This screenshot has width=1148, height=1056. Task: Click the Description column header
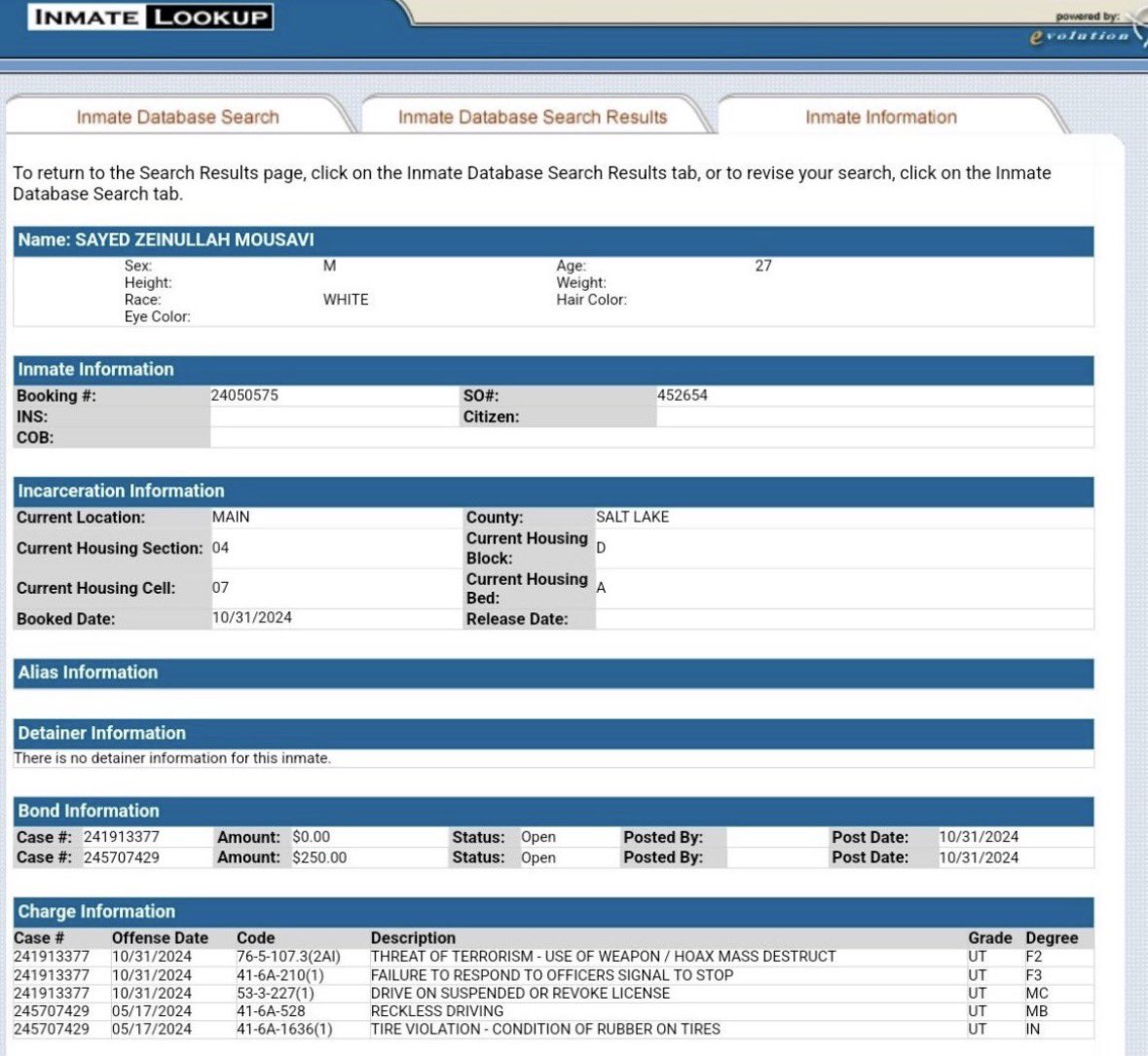413,937
